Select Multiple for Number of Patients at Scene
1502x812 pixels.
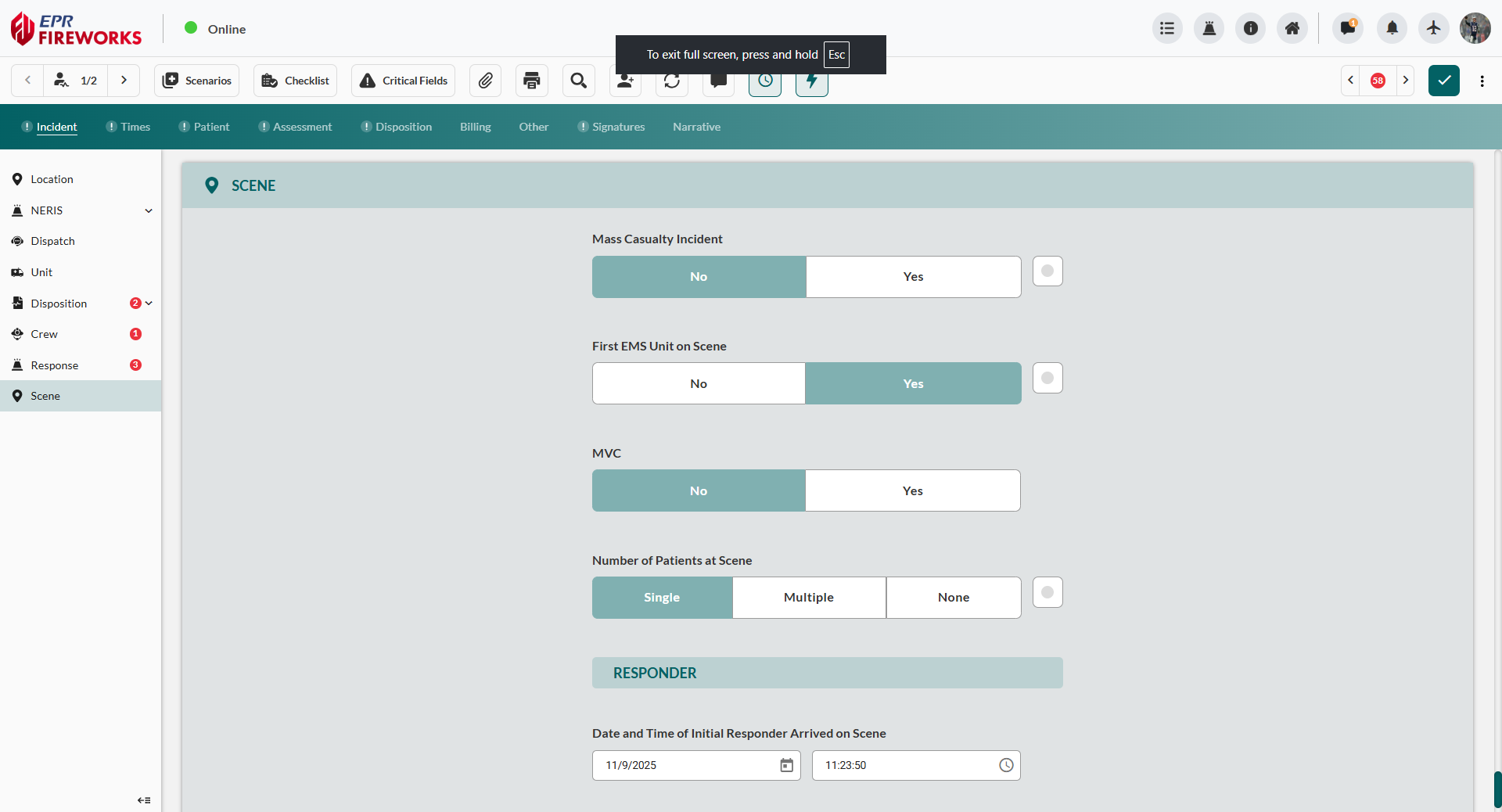coord(808,598)
